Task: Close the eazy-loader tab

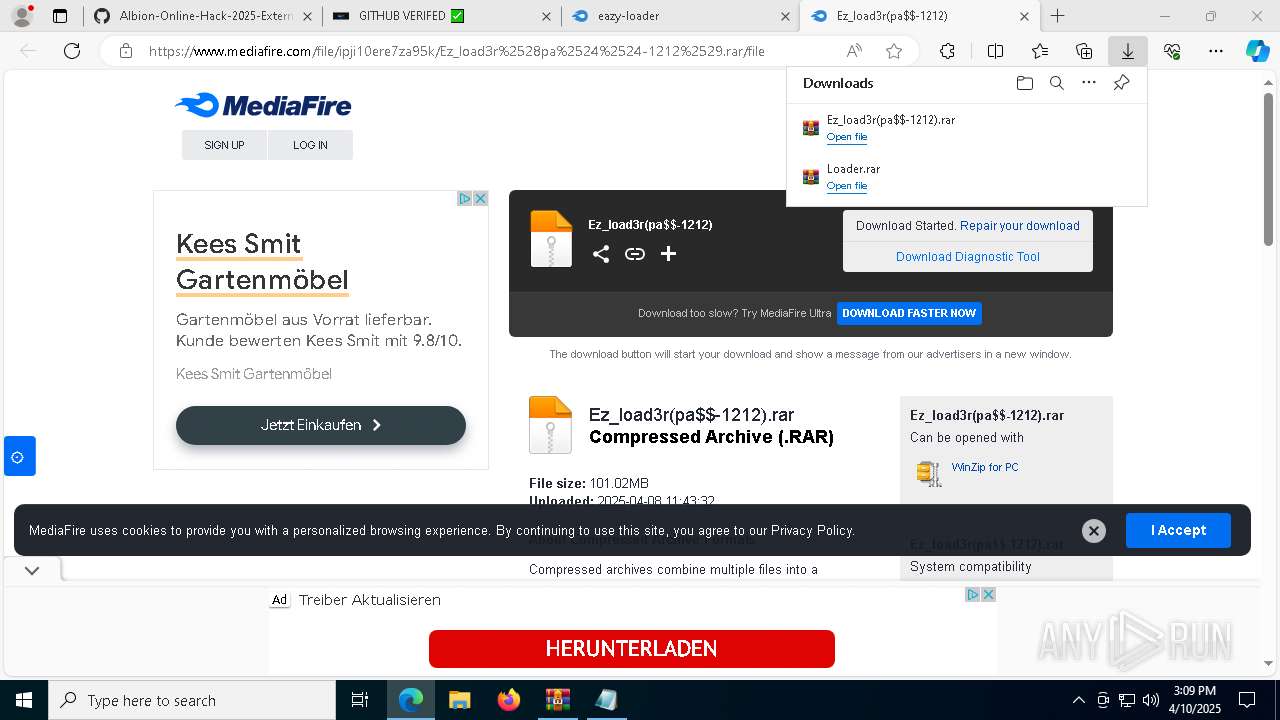Action: pyautogui.click(x=785, y=16)
